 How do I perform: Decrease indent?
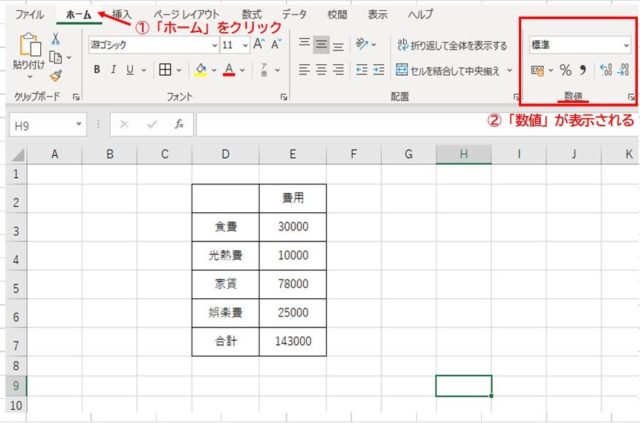point(362,70)
